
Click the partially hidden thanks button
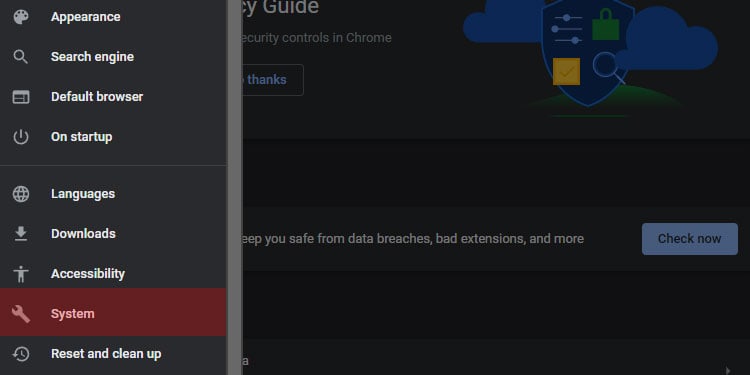pos(273,80)
